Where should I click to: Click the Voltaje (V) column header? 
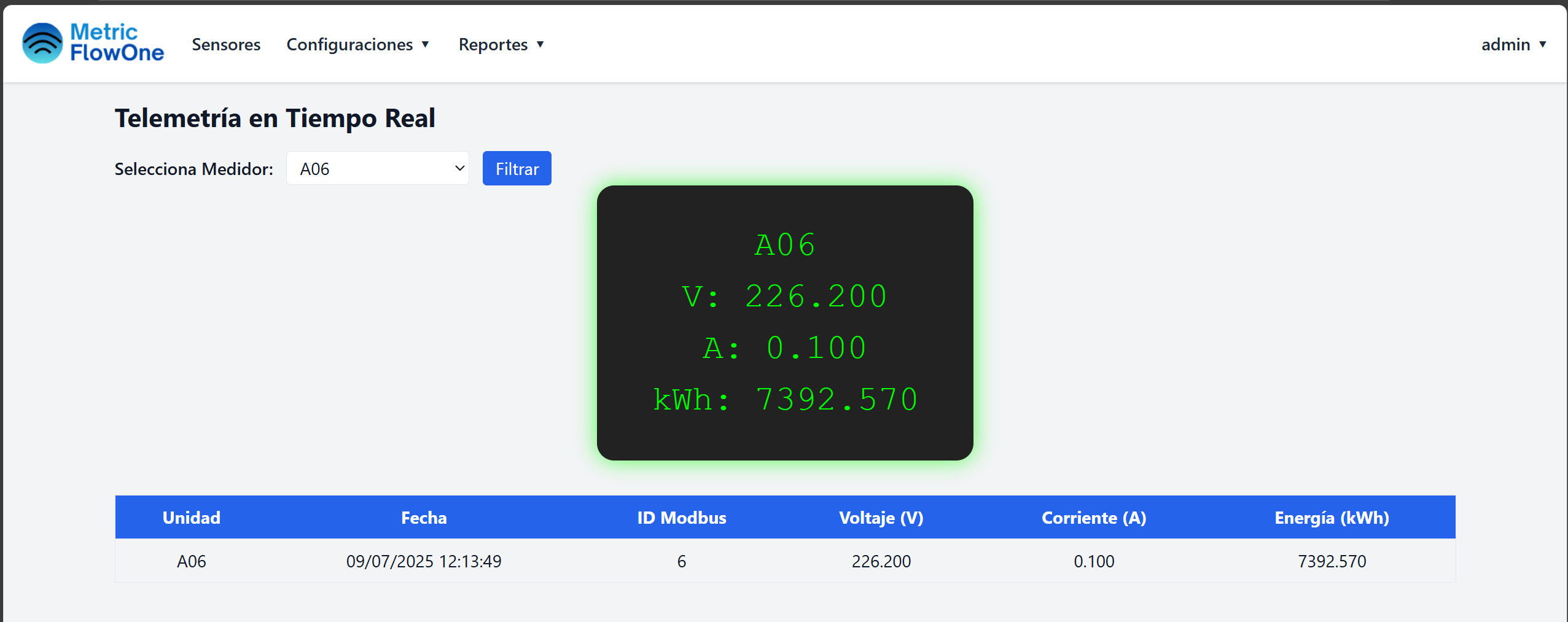[881, 518]
